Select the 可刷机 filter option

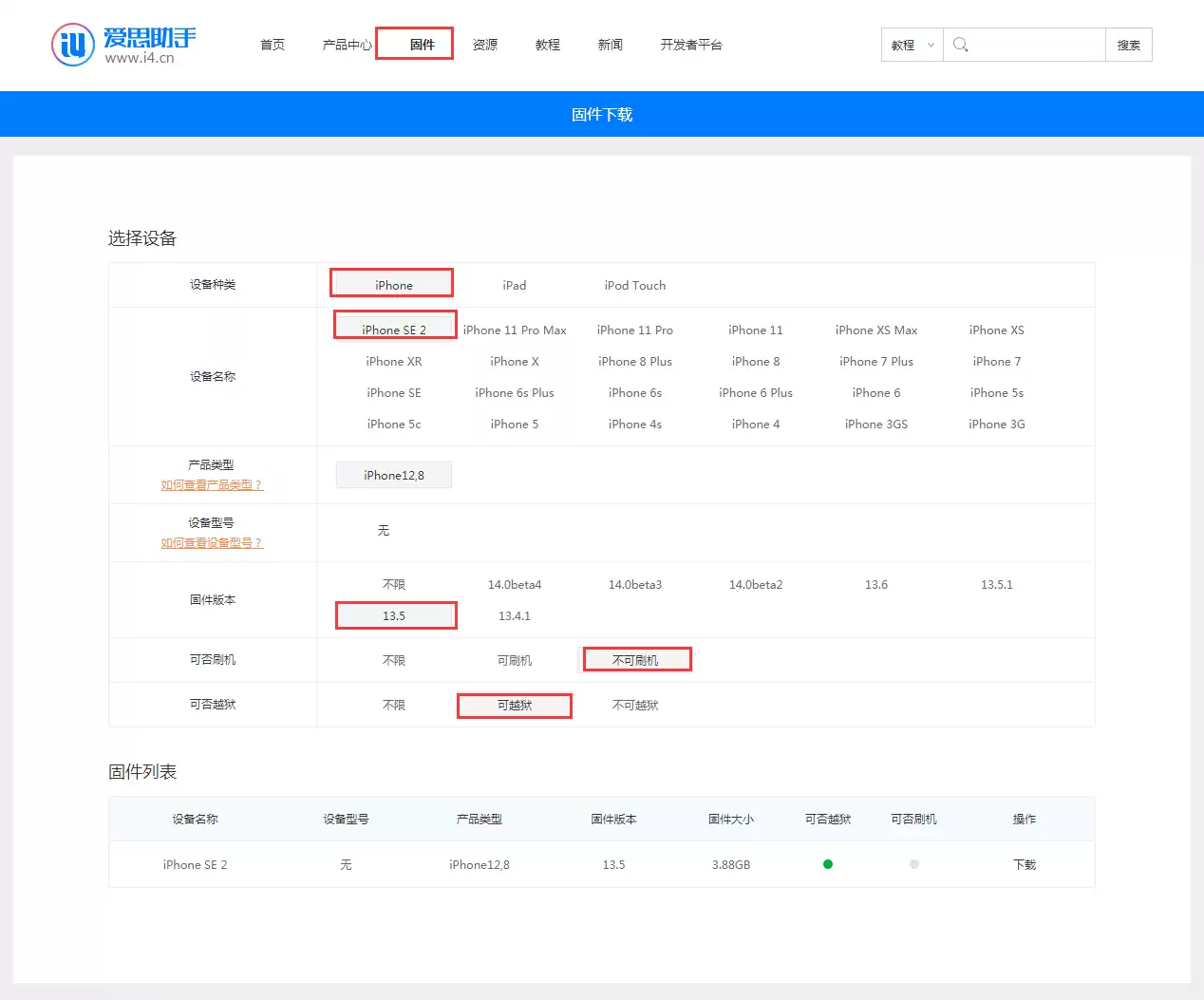[x=515, y=660]
